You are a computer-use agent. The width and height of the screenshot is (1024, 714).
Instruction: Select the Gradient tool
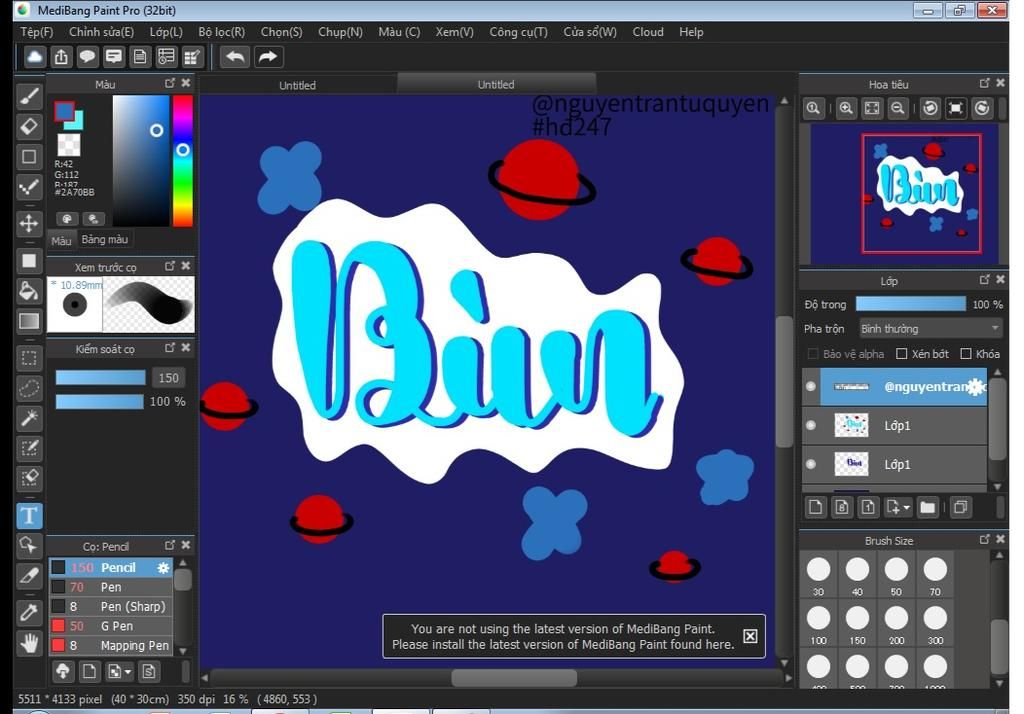point(29,321)
